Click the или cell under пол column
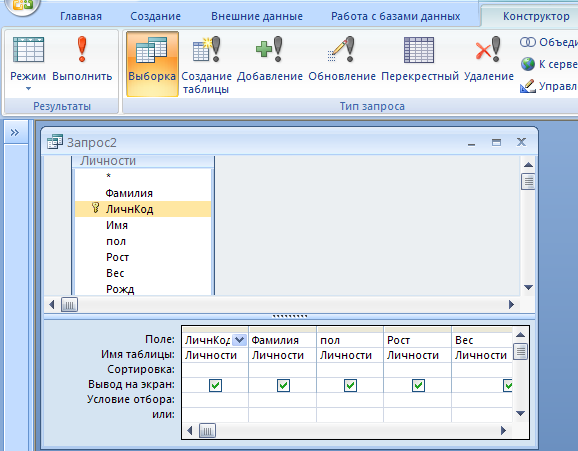This screenshot has width=578, height=451. pos(350,414)
